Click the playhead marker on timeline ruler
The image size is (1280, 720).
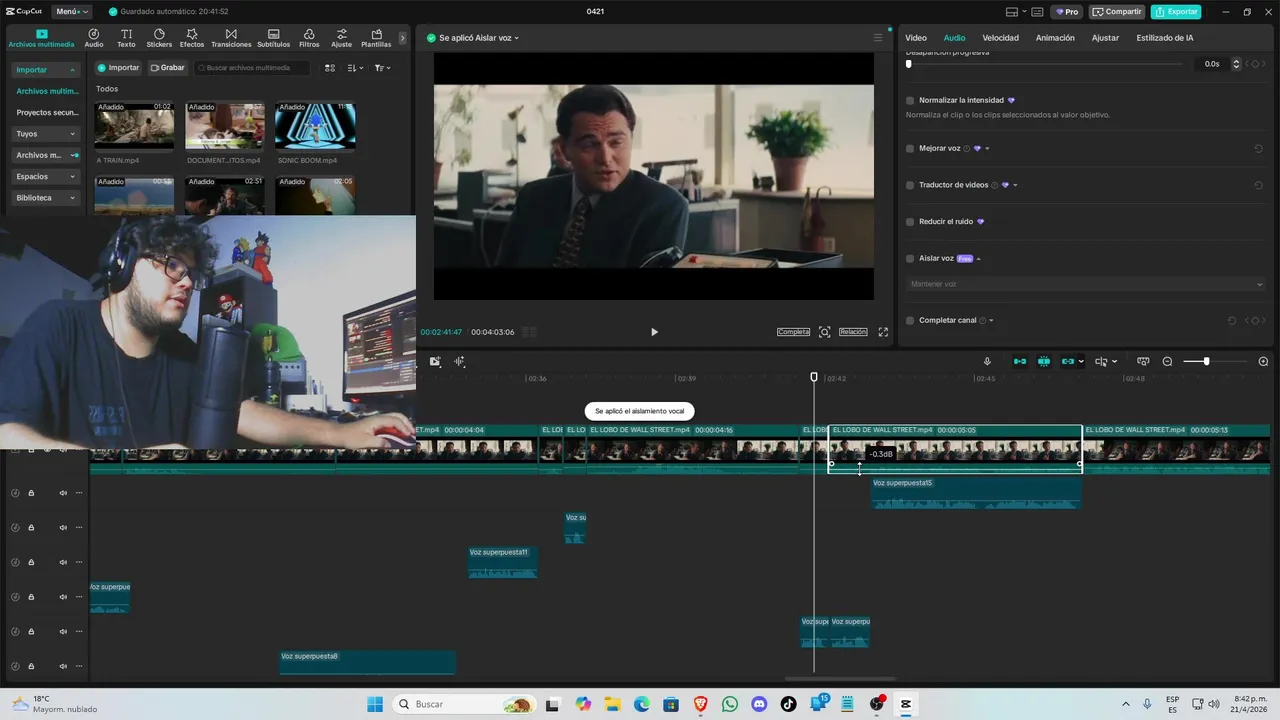coord(814,377)
